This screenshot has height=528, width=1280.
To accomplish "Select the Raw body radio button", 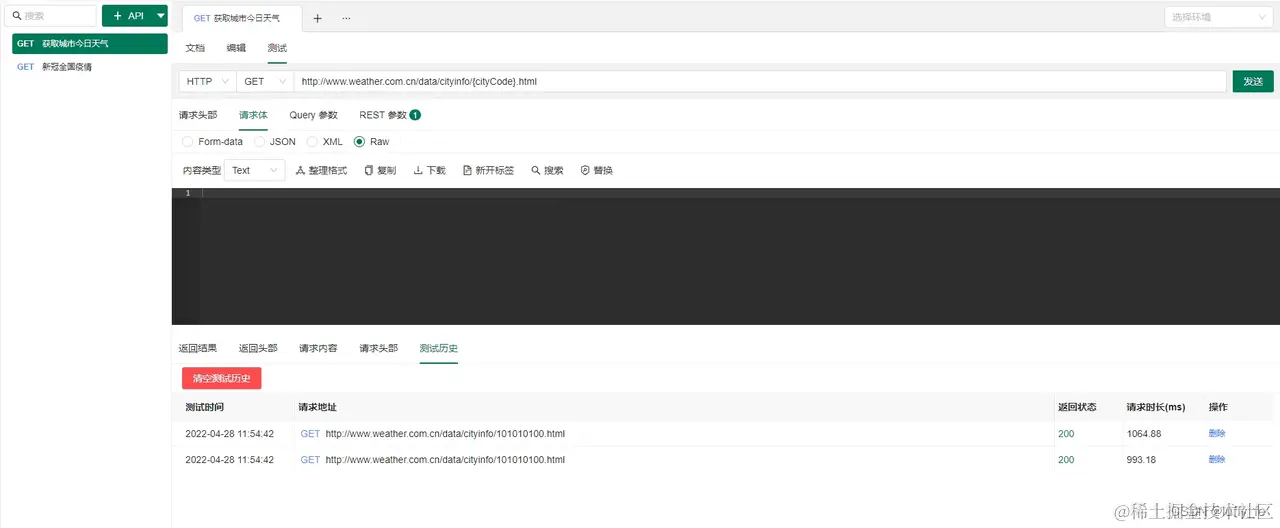I will click(x=360, y=142).
